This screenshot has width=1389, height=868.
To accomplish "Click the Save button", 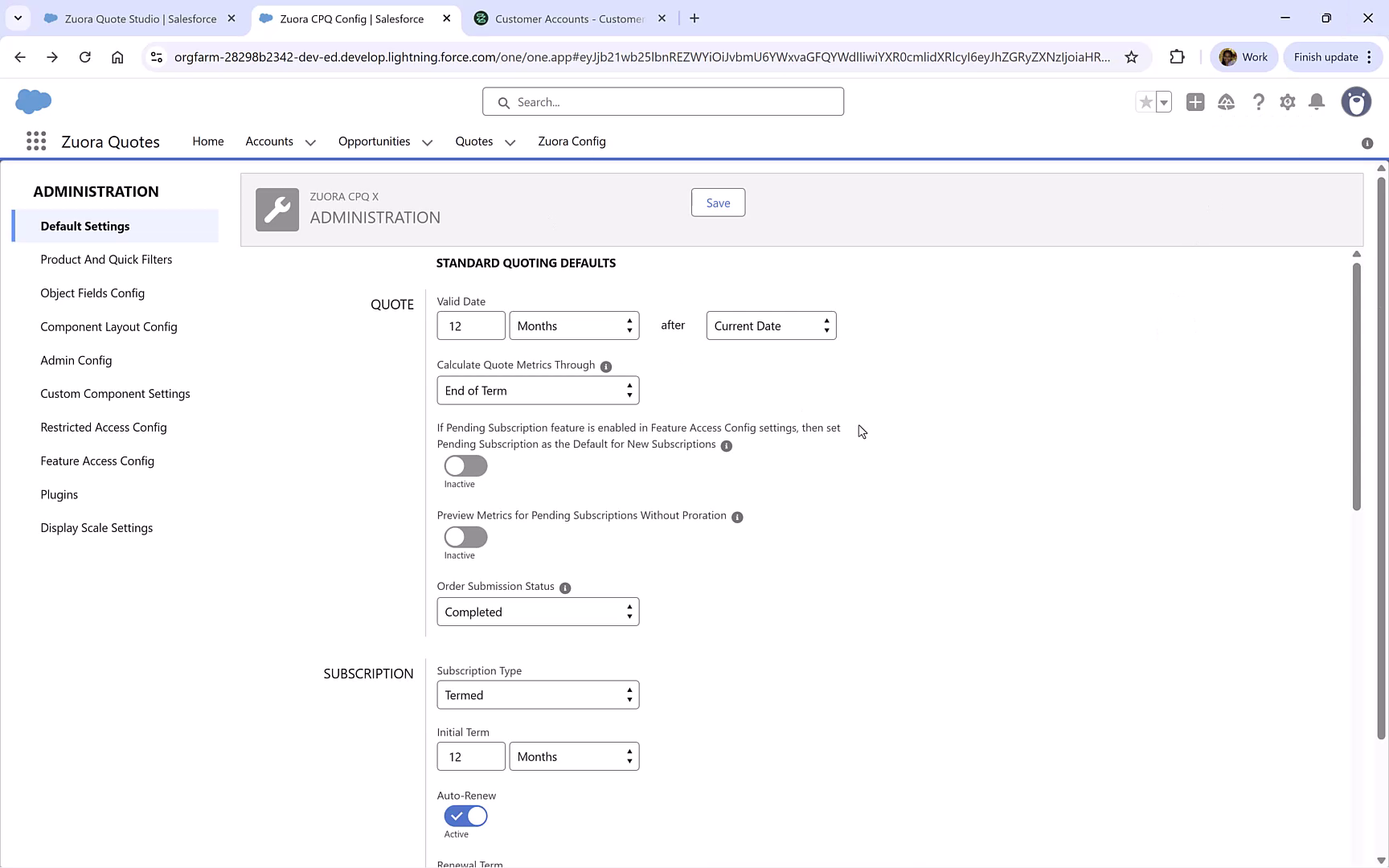I will (x=717, y=203).
